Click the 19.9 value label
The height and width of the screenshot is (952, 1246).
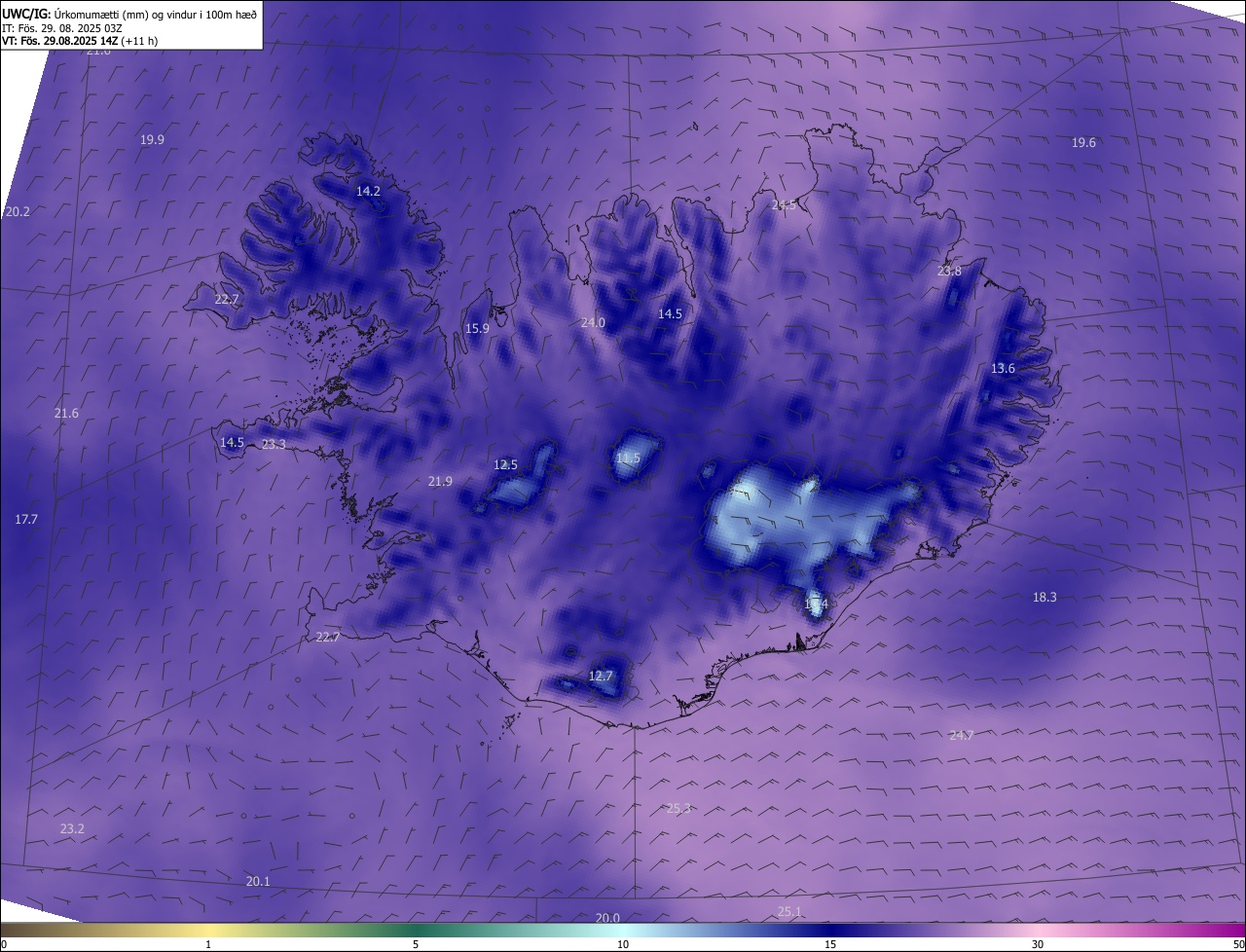click(152, 140)
